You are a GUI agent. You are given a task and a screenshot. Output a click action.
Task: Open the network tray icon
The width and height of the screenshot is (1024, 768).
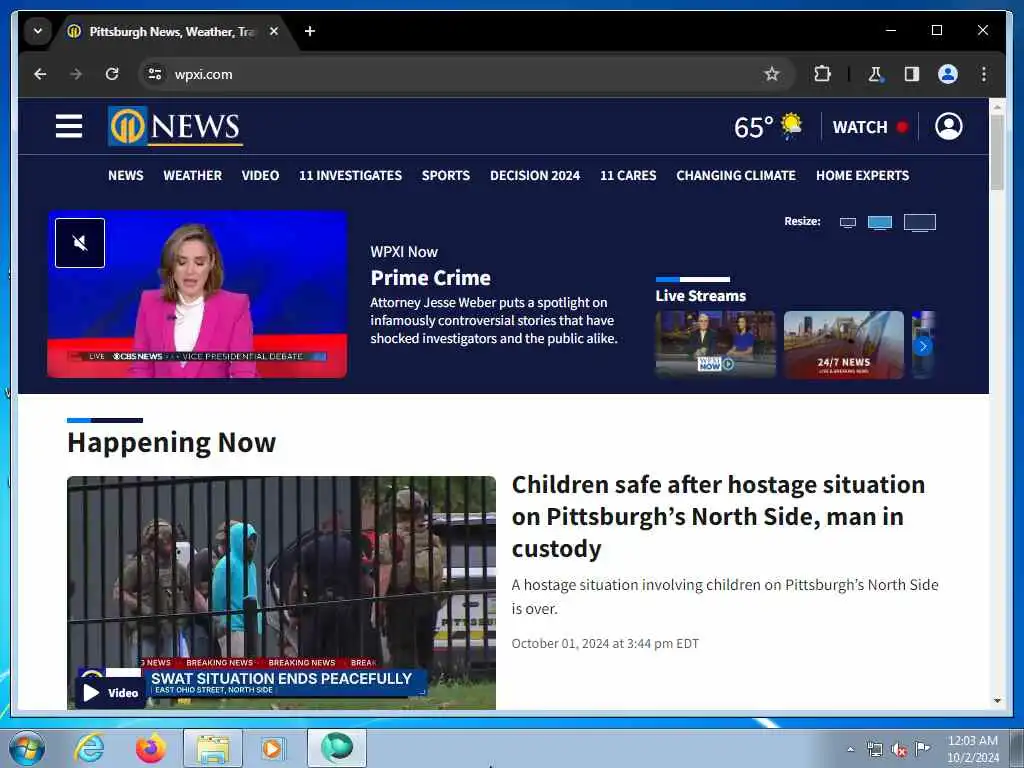pos(874,749)
